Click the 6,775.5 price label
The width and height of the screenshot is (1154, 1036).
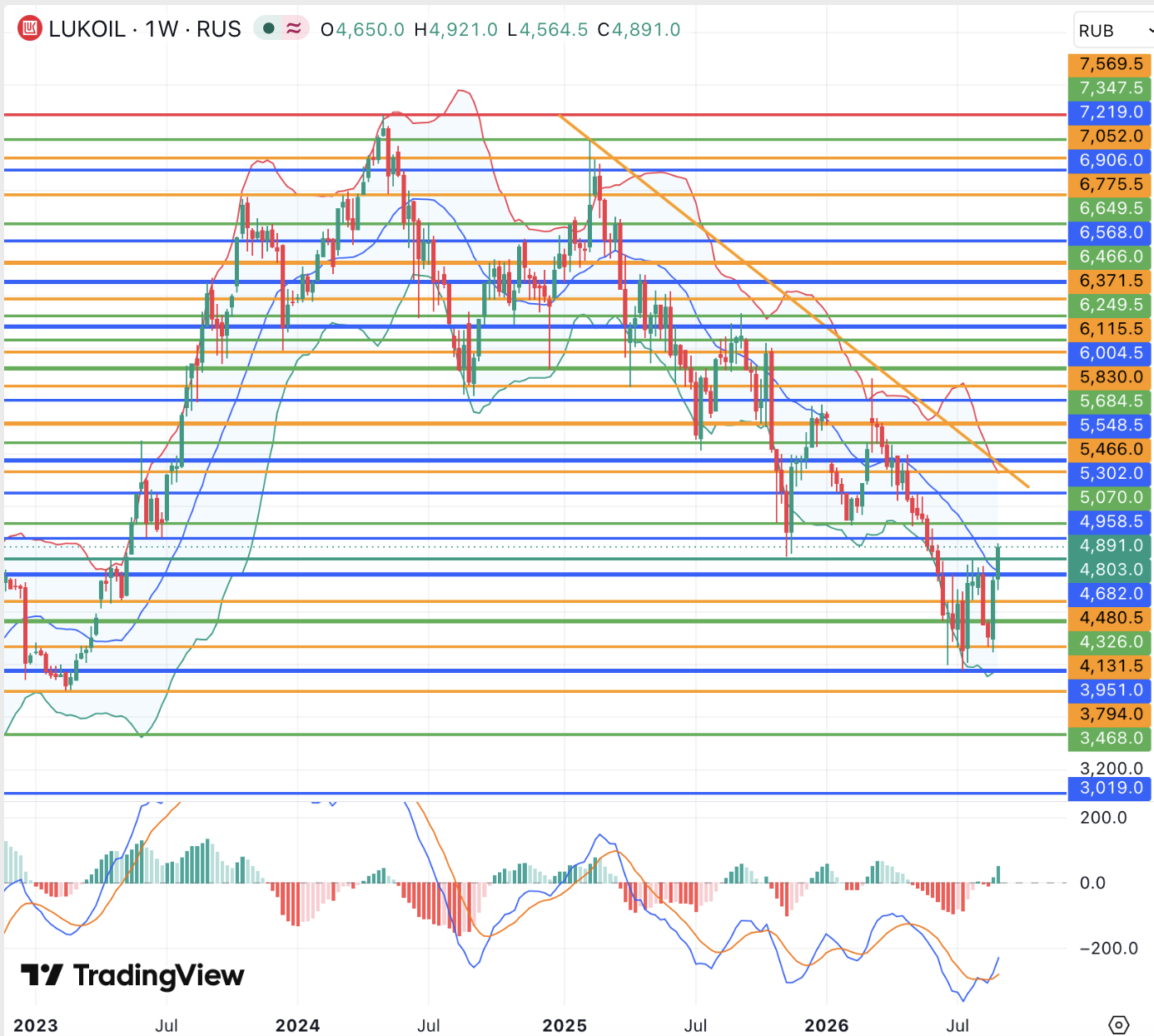tap(1110, 185)
